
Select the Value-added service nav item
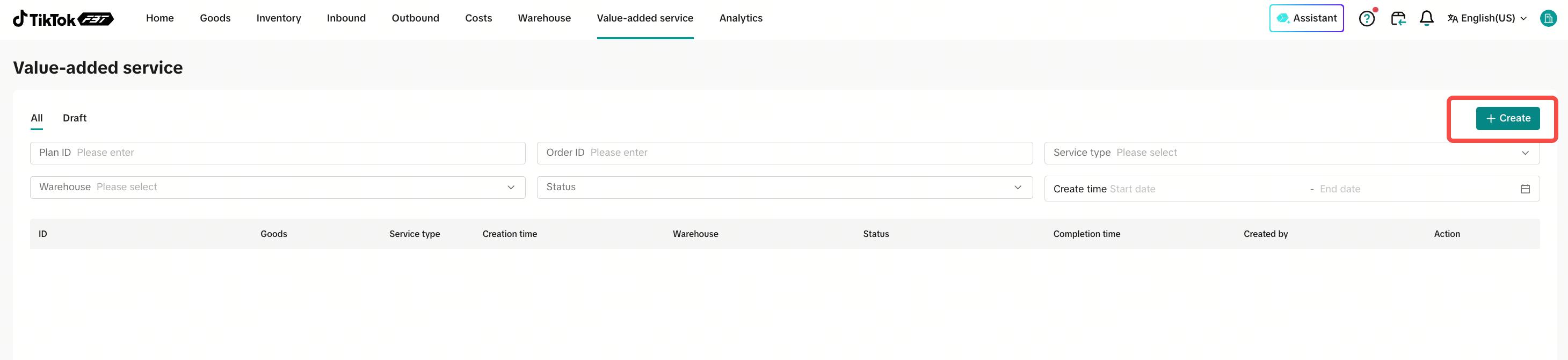click(644, 18)
